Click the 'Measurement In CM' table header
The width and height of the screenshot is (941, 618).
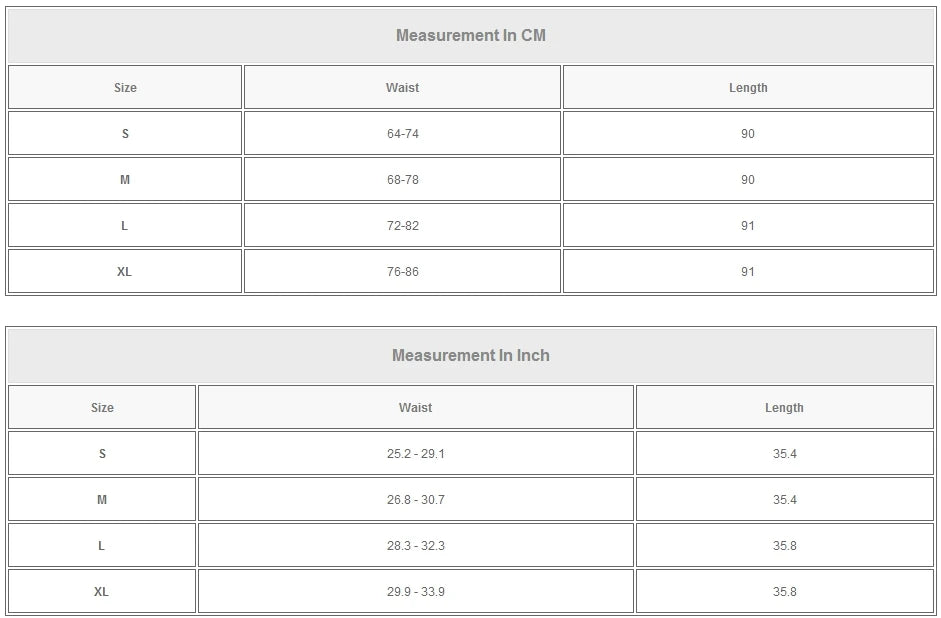pos(470,36)
